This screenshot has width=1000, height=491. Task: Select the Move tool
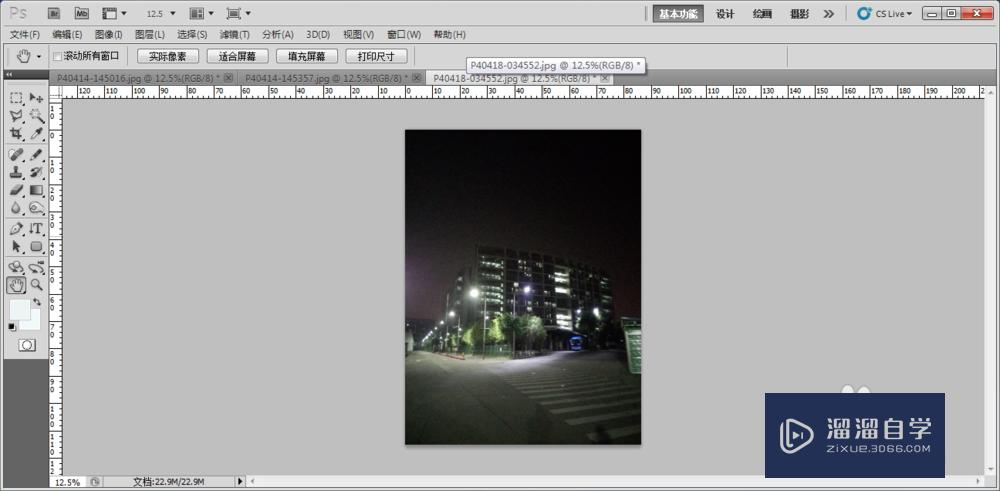(x=36, y=98)
